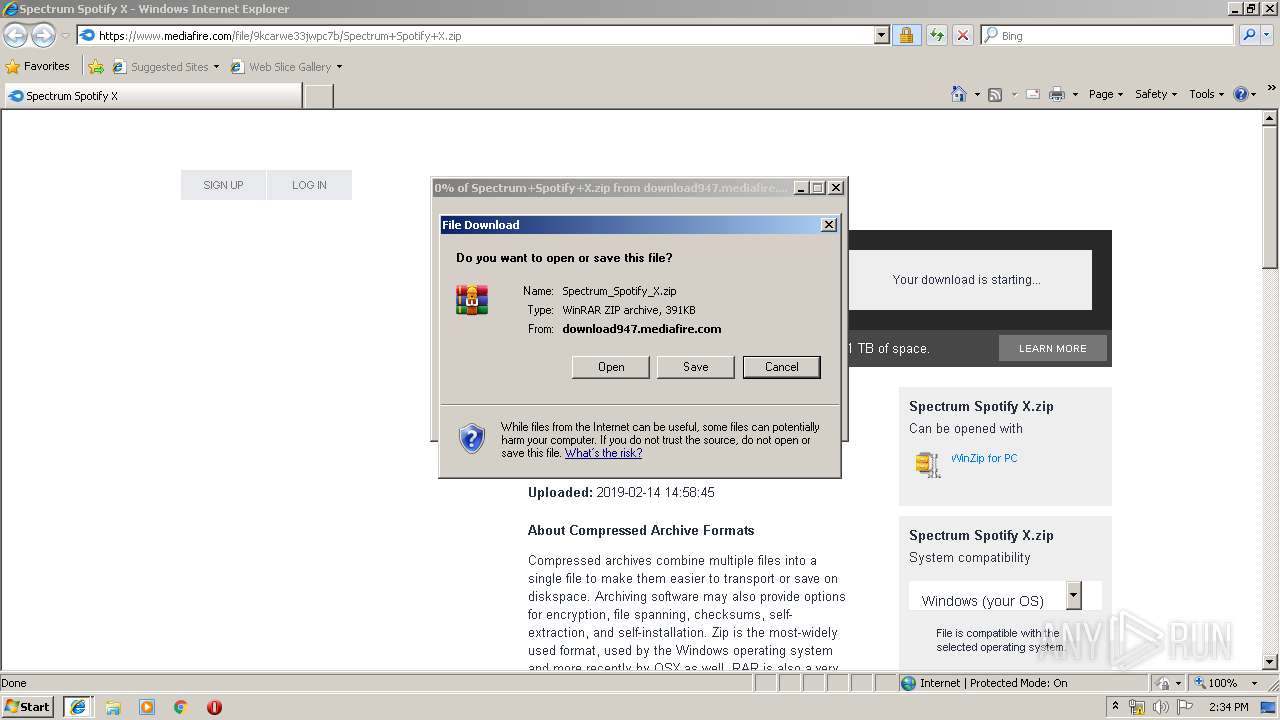1280x720 pixels.
Task: Click the security shield icon in dialog
Action: tap(471, 438)
